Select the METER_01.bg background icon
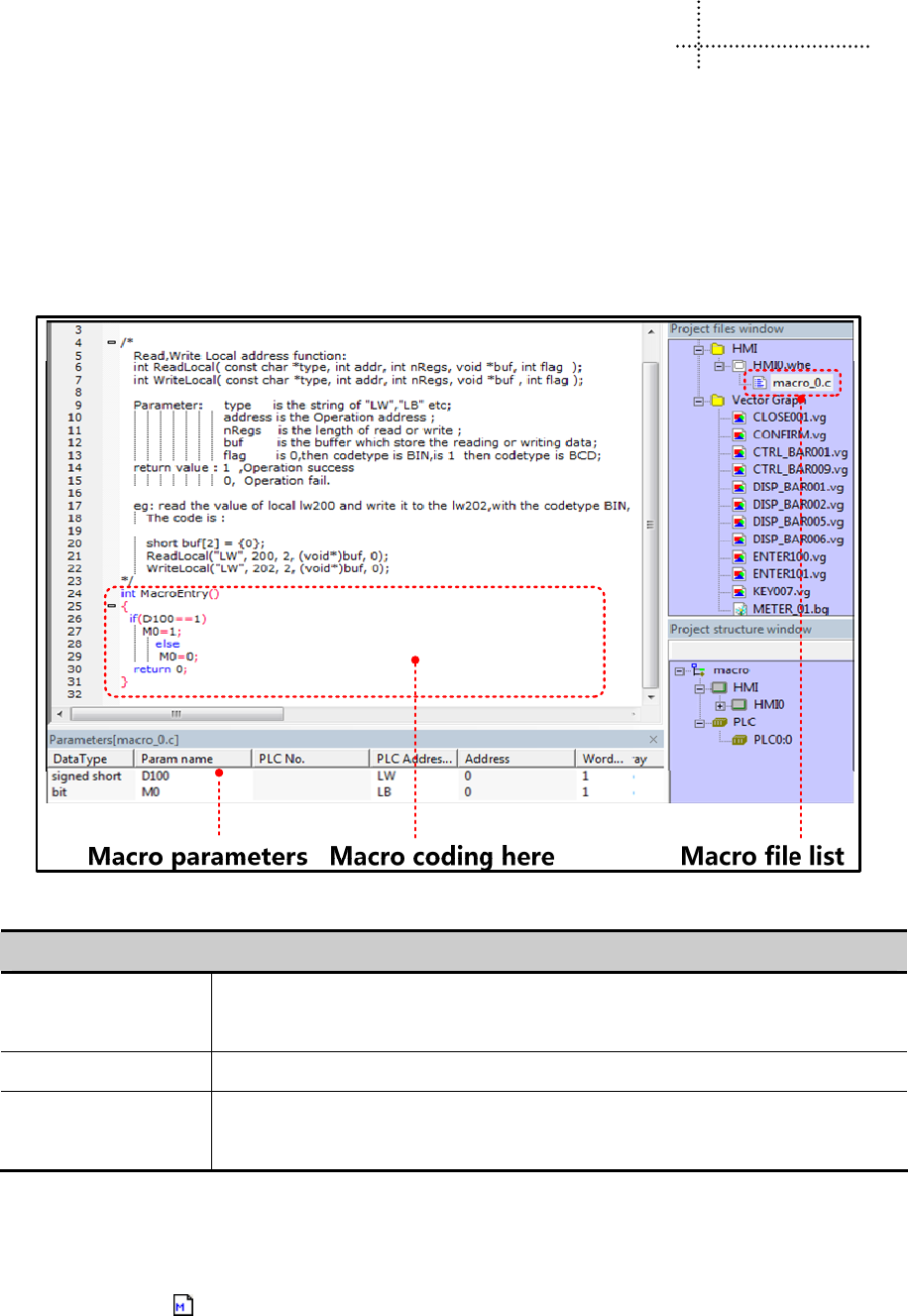The width and height of the screenshot is (908, 1316). coord(738,609)
